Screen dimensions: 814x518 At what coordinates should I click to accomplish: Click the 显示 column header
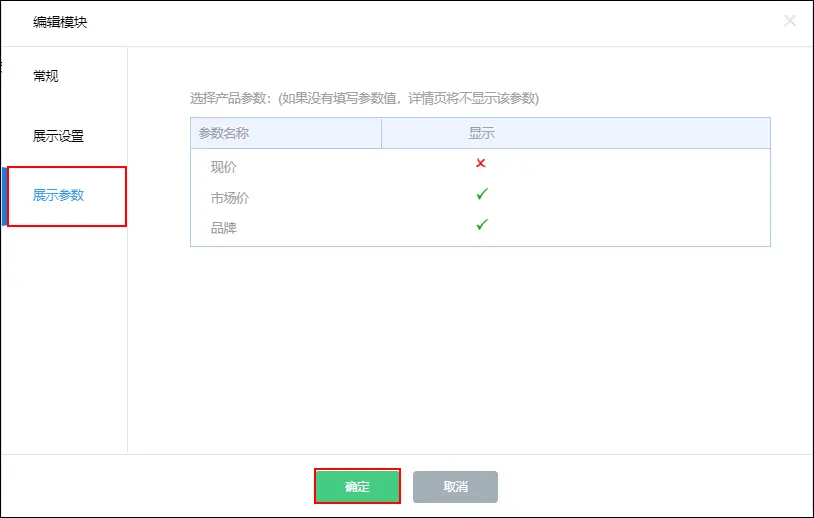(x=481, y=133)
